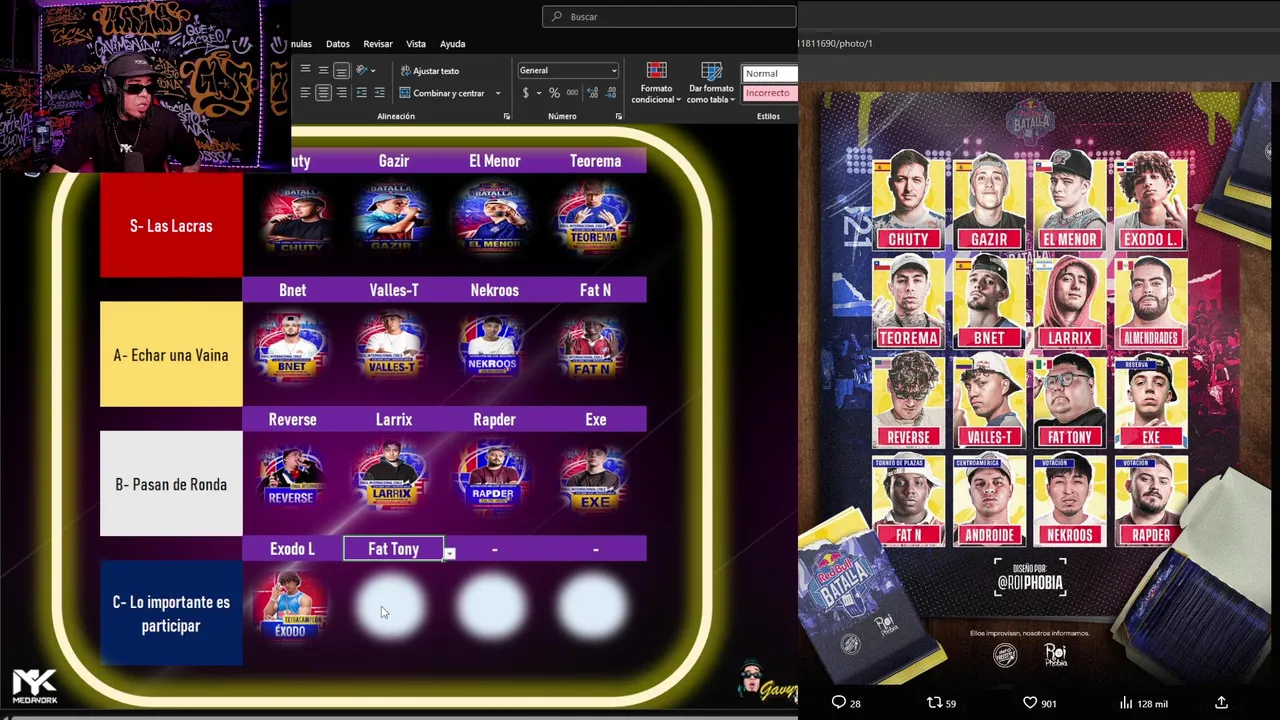
Task: Open the Ayuda ribbon tab
Action: click(453, 44)
